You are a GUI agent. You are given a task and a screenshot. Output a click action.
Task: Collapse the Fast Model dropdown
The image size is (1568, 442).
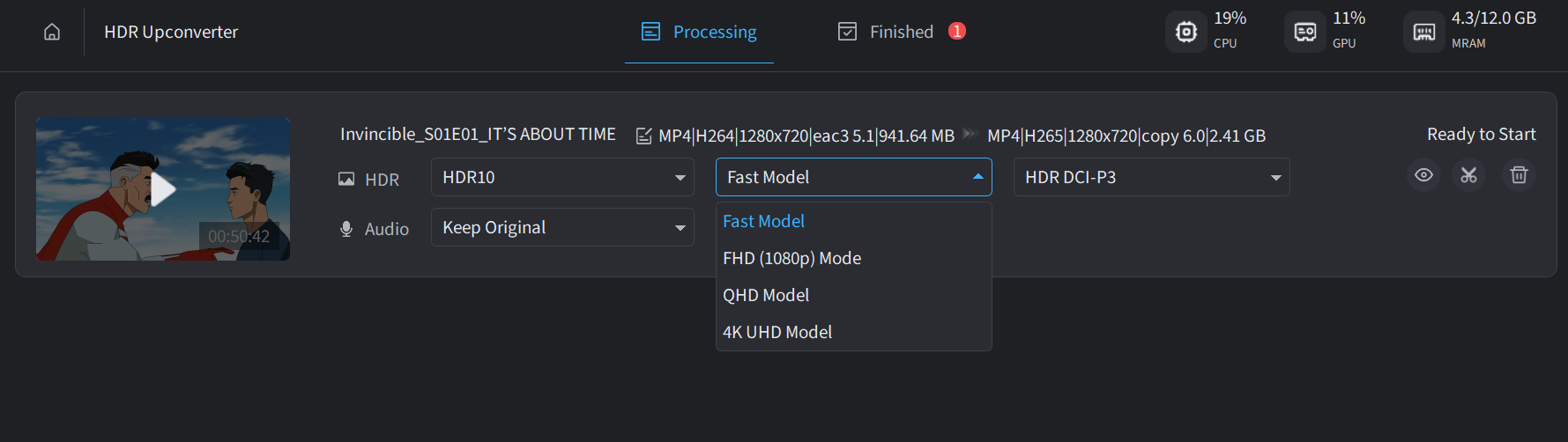[x=853, y=177]
